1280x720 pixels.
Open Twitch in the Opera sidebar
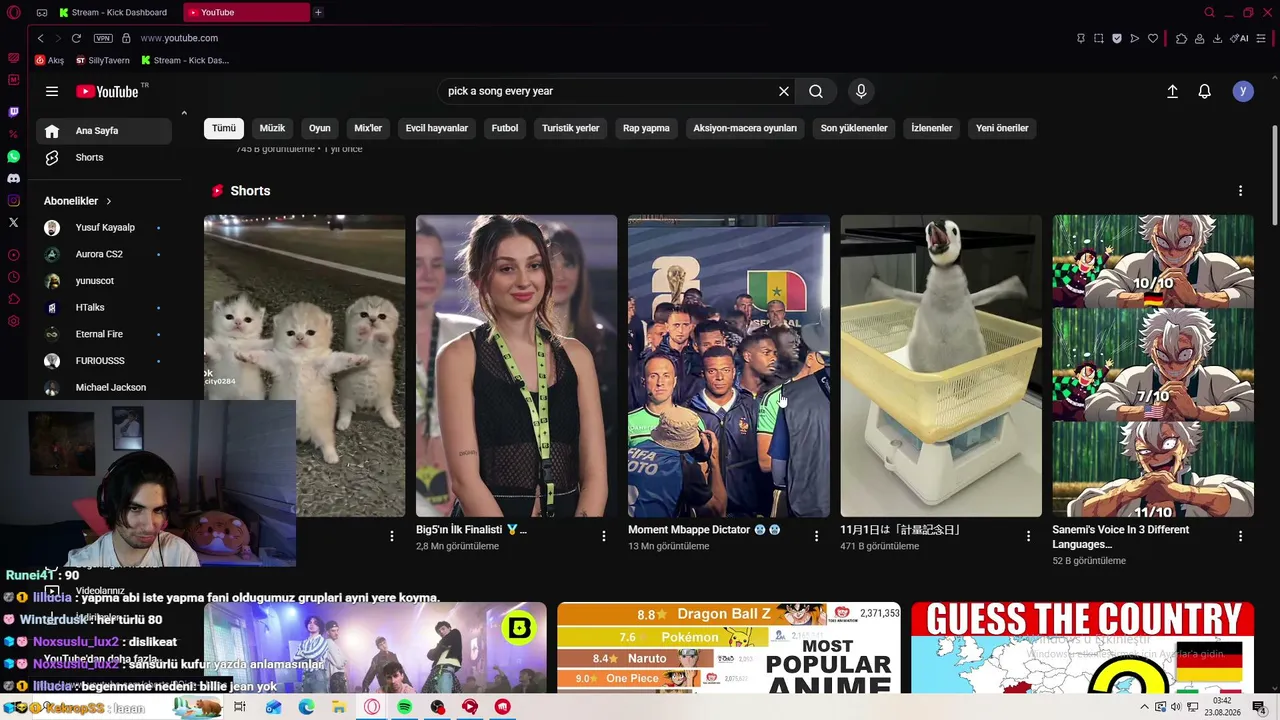click(x=13, y=112)
